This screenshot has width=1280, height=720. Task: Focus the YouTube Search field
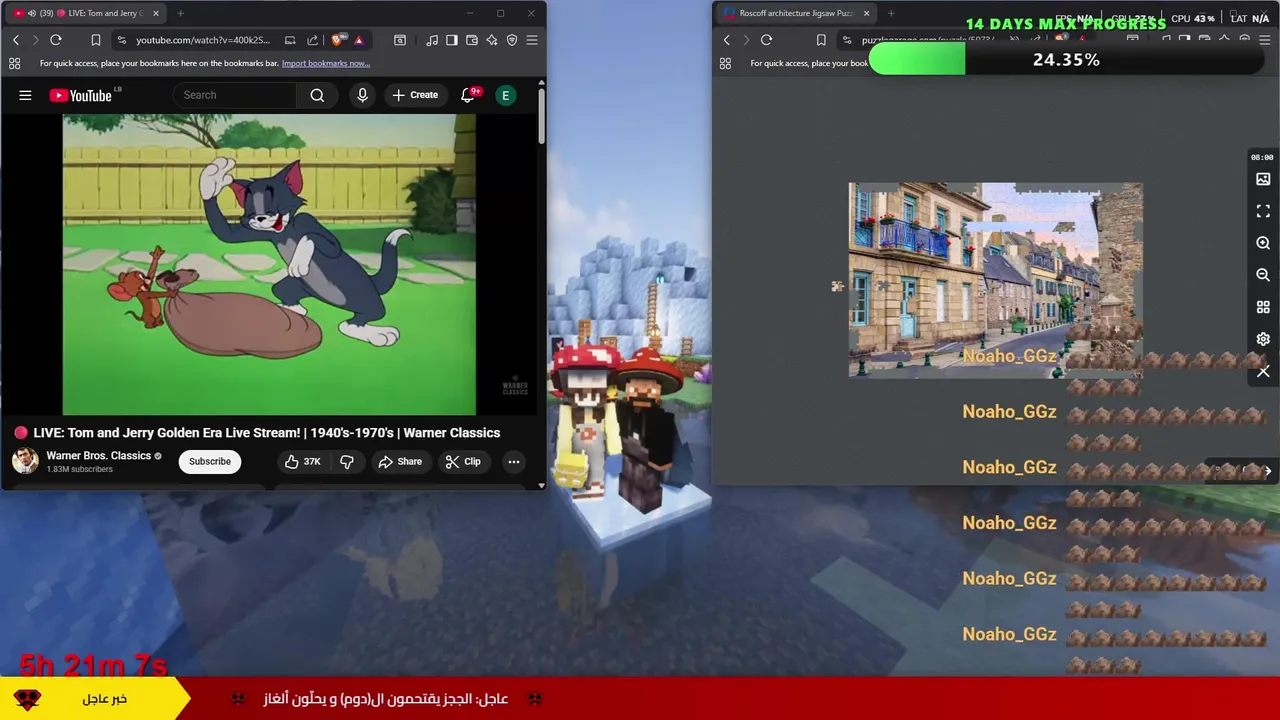[236, 95]
